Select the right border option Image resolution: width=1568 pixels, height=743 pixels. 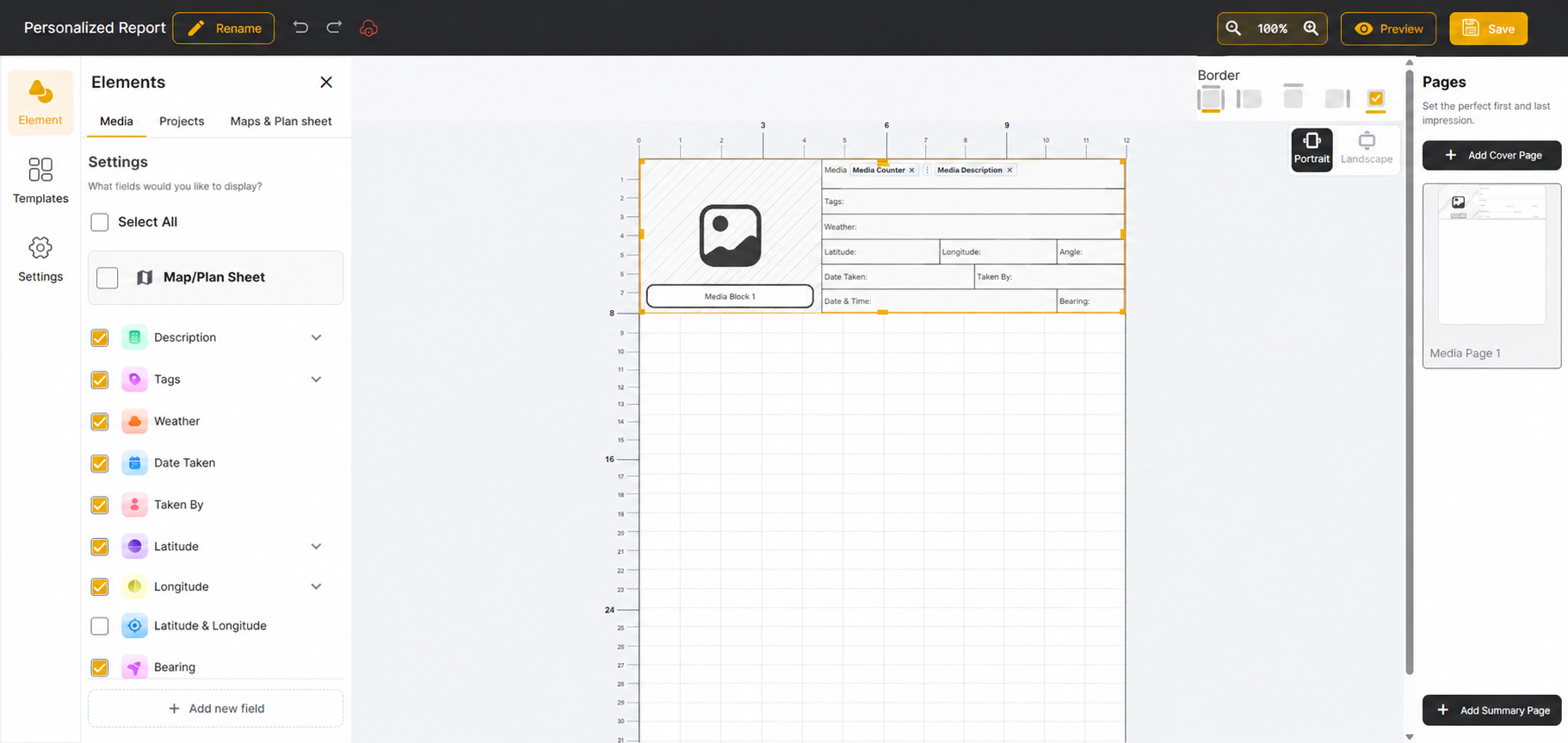tap(1337, 99)
